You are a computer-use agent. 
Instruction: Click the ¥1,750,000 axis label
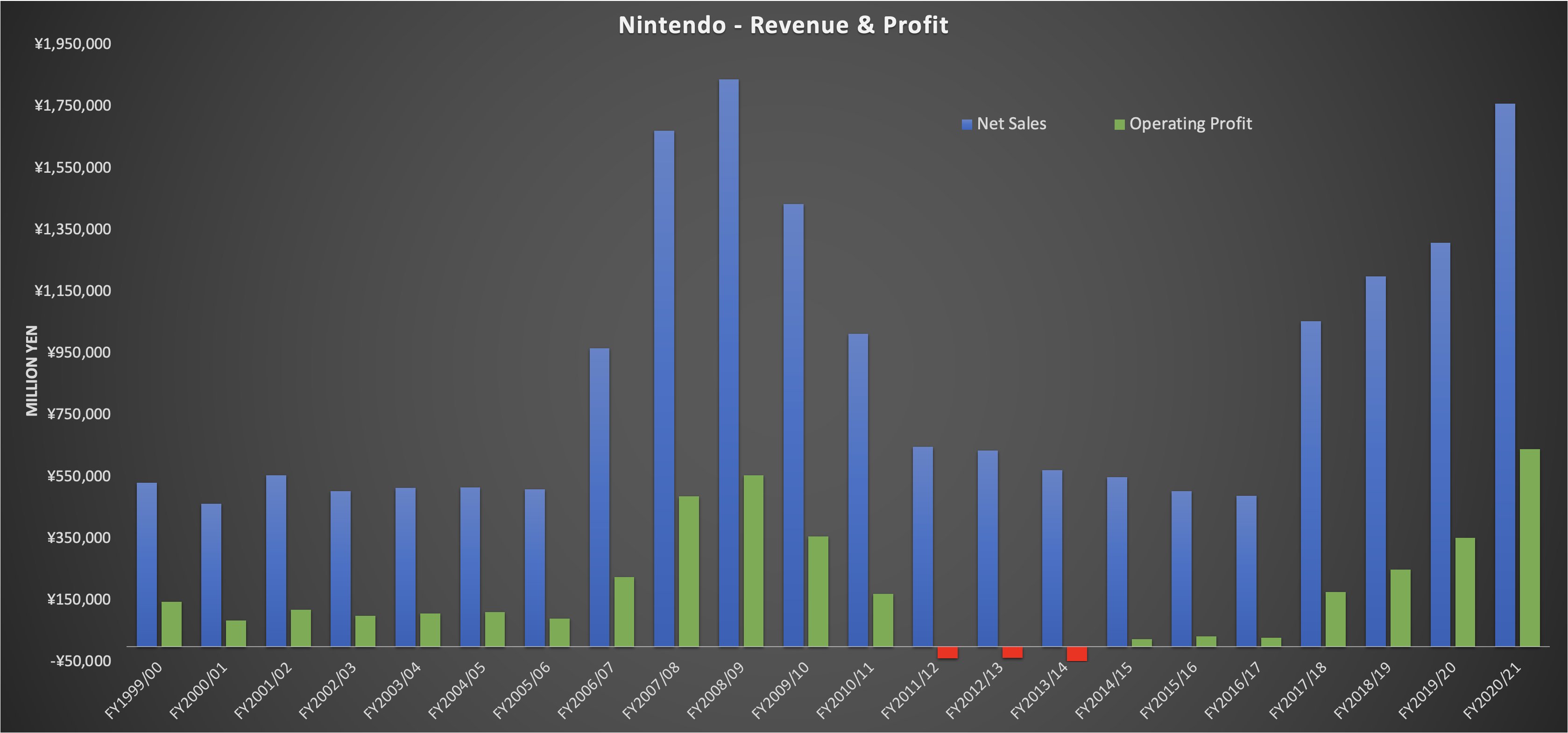tap(73, 106)
